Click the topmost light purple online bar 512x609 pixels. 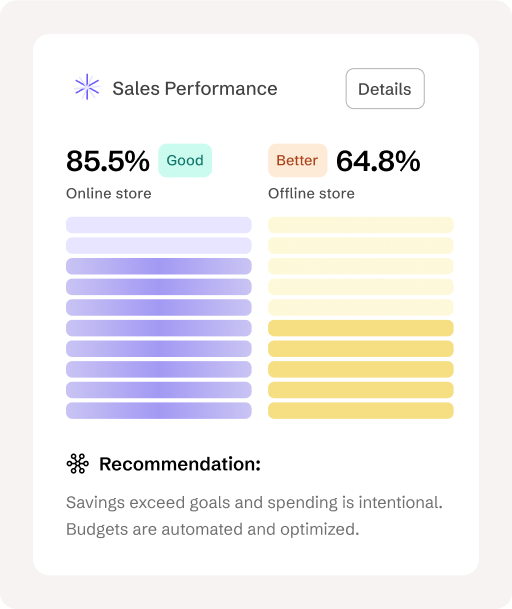[x=159, y=225]
